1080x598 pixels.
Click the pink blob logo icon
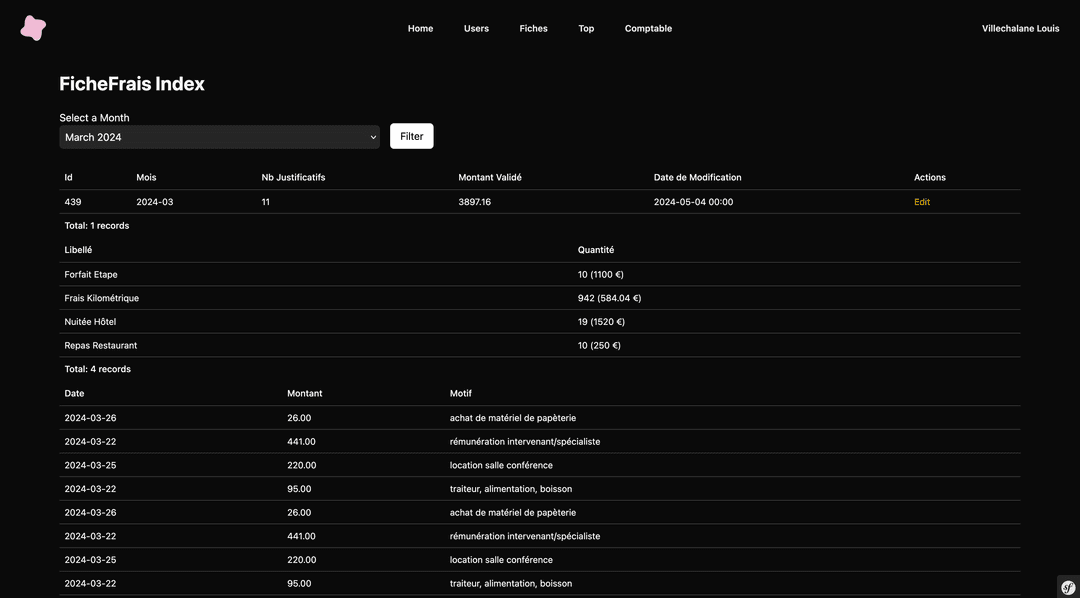pos(33,28)
